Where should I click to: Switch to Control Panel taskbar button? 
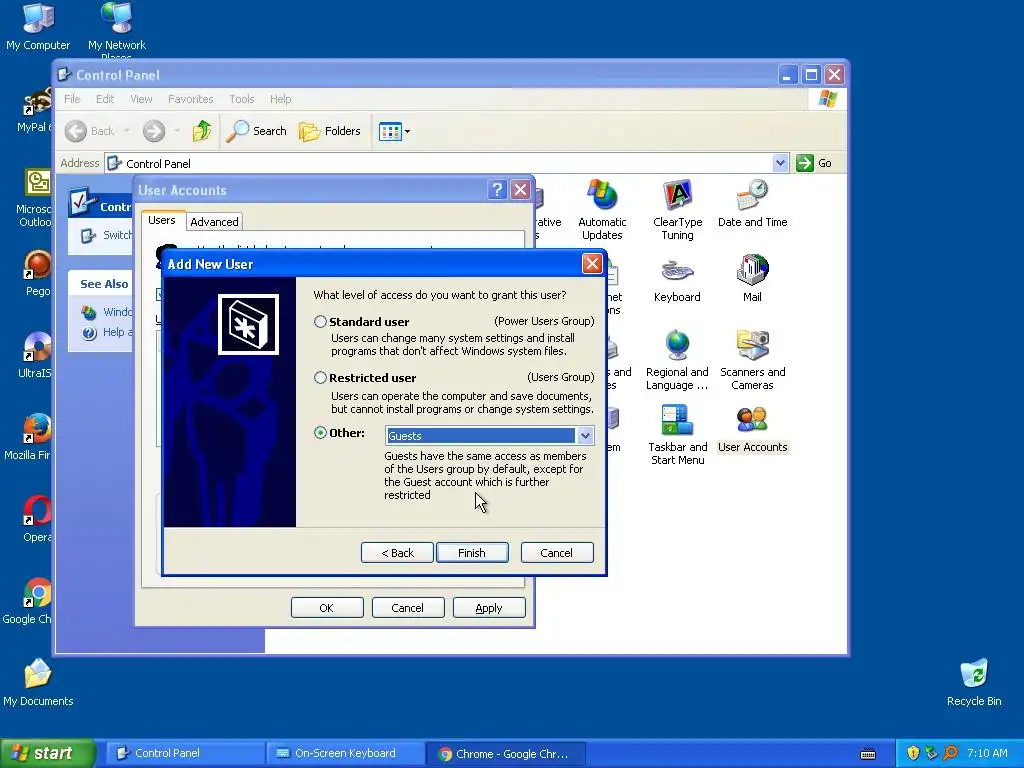point(184,754)
